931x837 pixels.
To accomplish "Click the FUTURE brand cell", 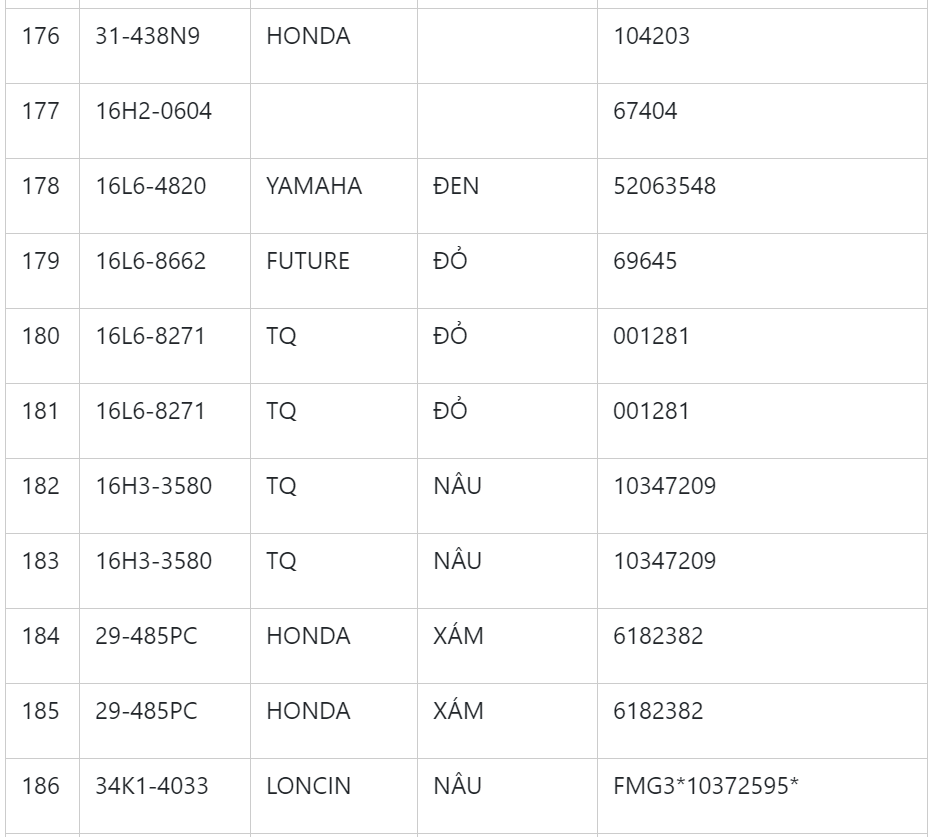I will (x=308, y=262).
